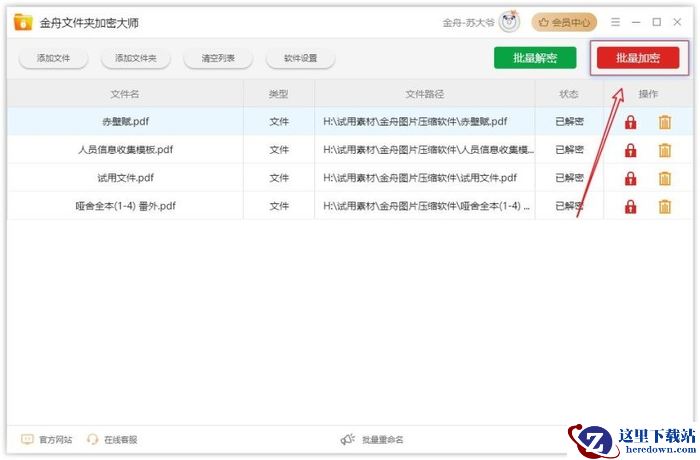Select the 赤壁赋.pdf file name

coord(125,121)
